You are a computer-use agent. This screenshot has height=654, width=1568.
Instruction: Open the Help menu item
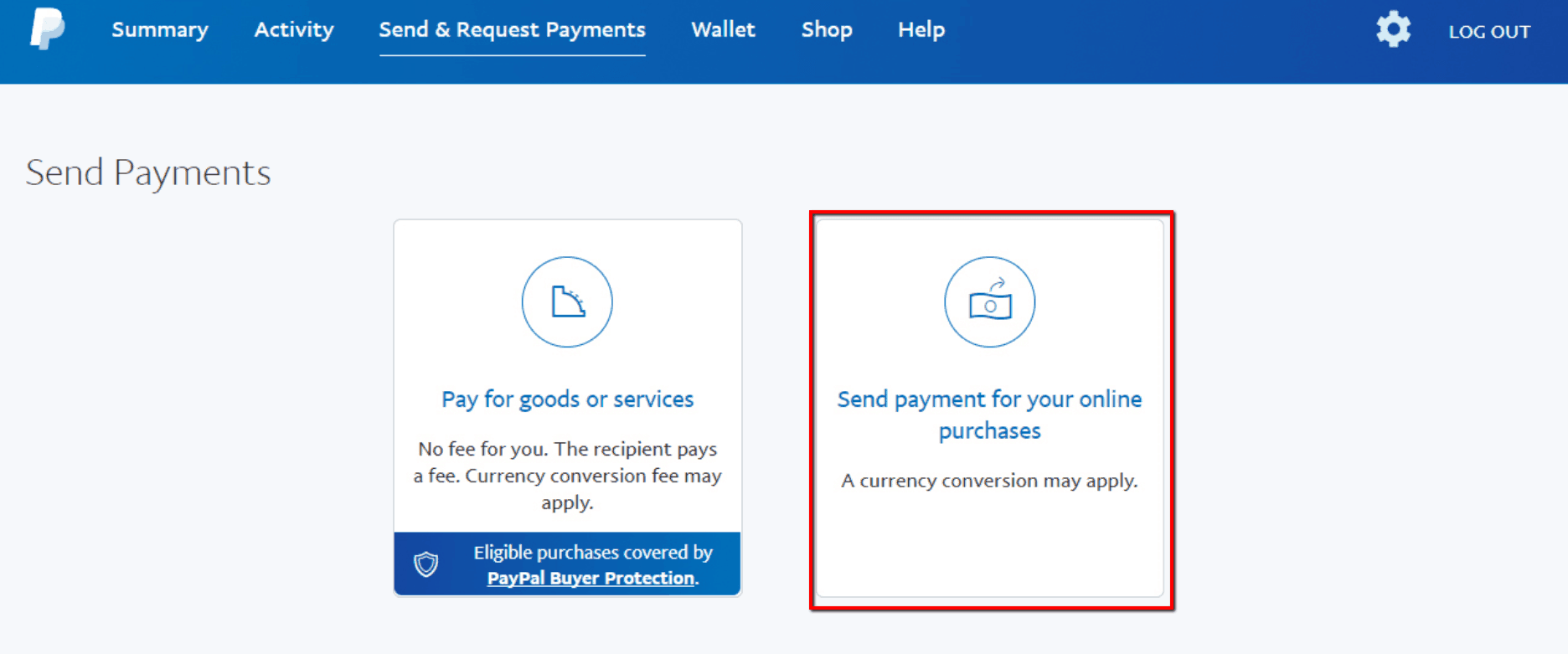[x=921, y=30]
